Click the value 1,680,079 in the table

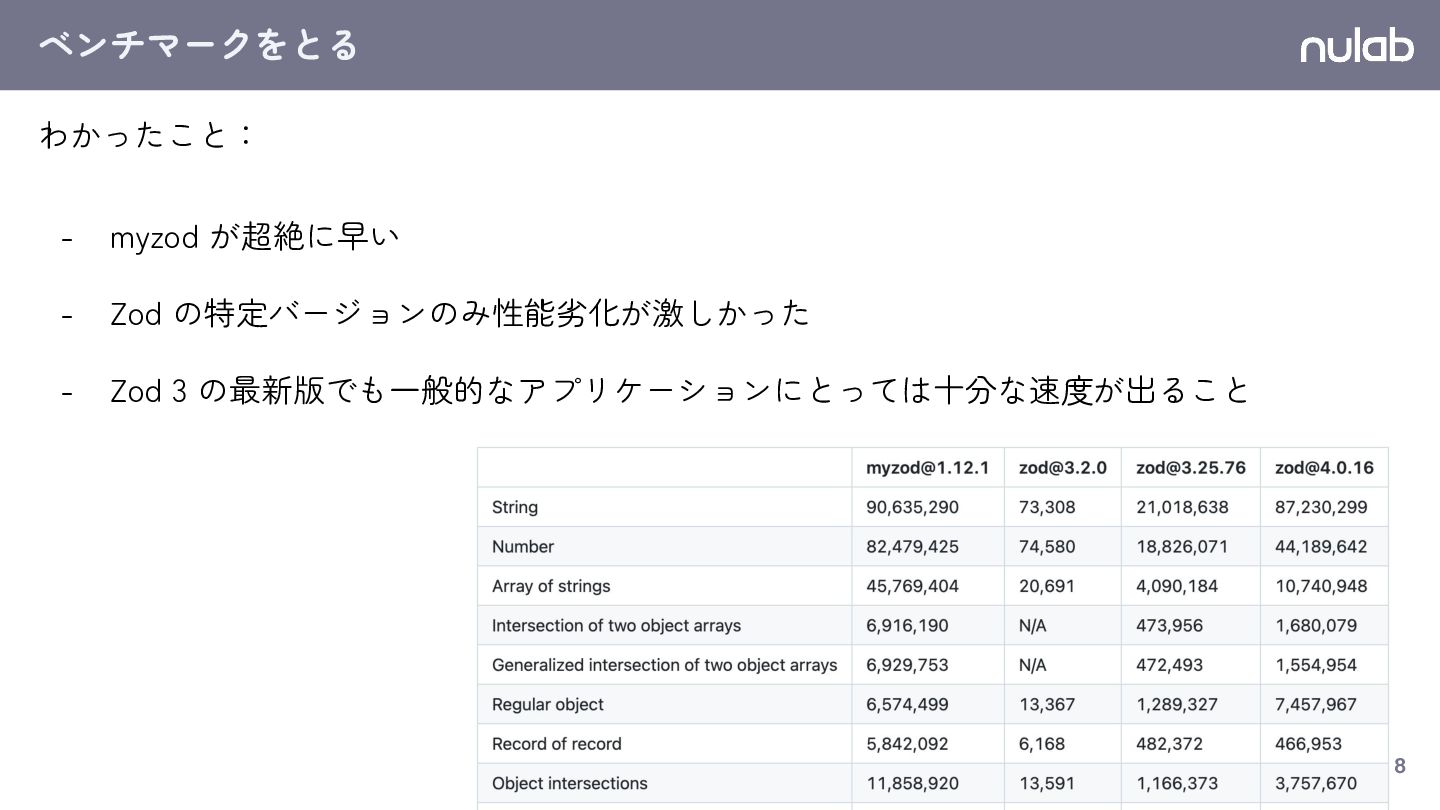tap(1316, 626)
